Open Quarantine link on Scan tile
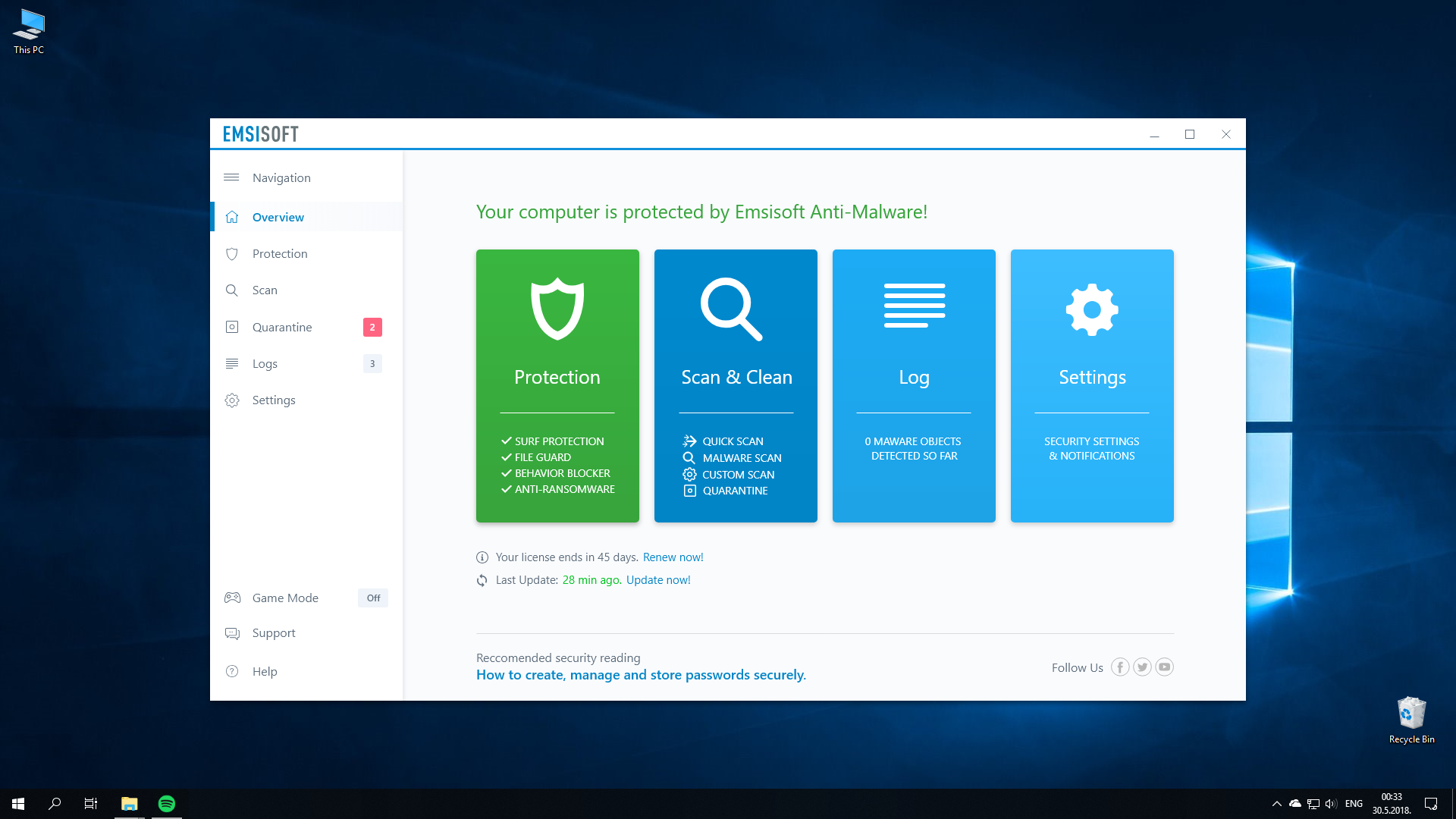Image resolution: width=1456 pixels, height=819 pixels. [735, 491]
